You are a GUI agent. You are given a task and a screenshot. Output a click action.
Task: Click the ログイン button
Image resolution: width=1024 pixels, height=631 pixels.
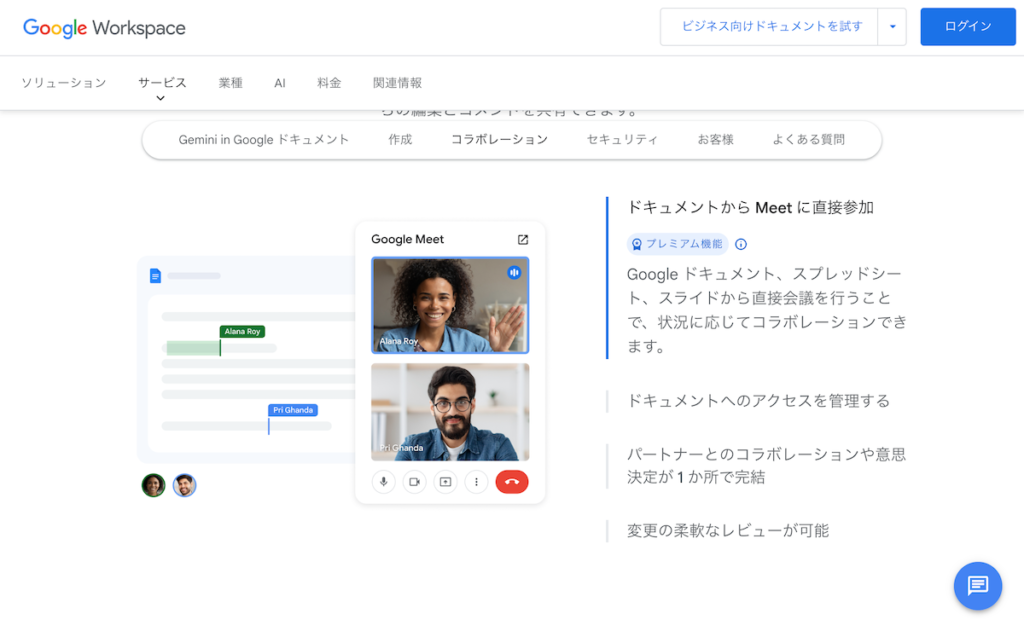coord(968,27)
